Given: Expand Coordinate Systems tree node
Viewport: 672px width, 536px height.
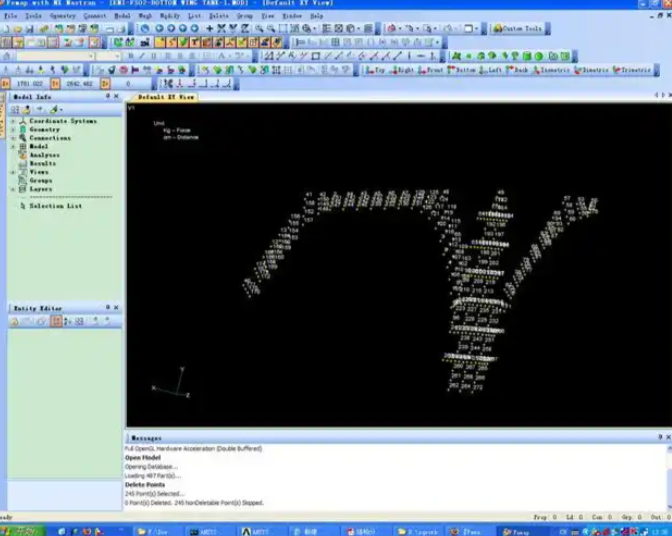Looking at the screenshot, I should pyautogui.click(x=13, y=121).
